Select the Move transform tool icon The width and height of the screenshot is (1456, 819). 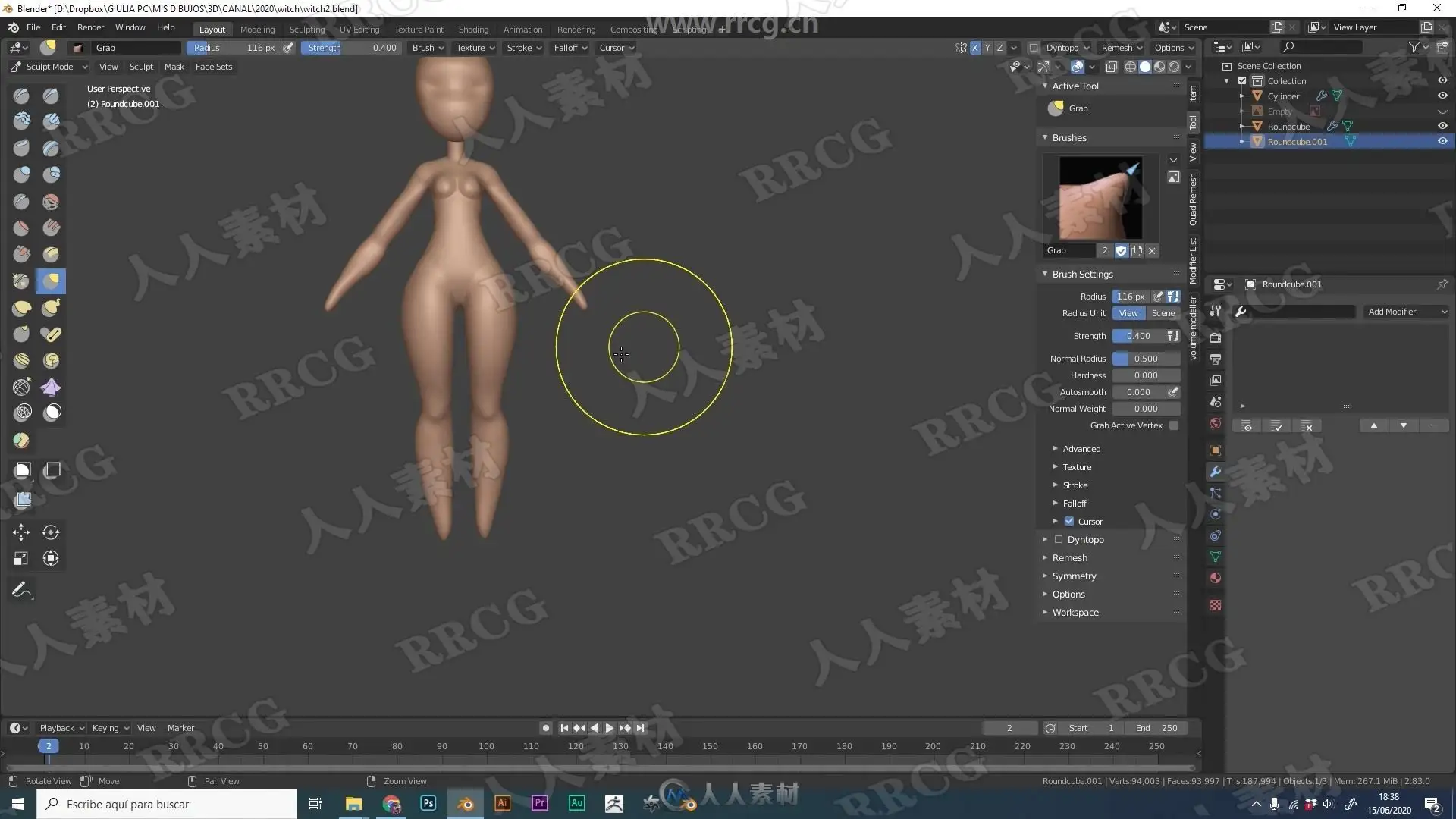(21, 532)
